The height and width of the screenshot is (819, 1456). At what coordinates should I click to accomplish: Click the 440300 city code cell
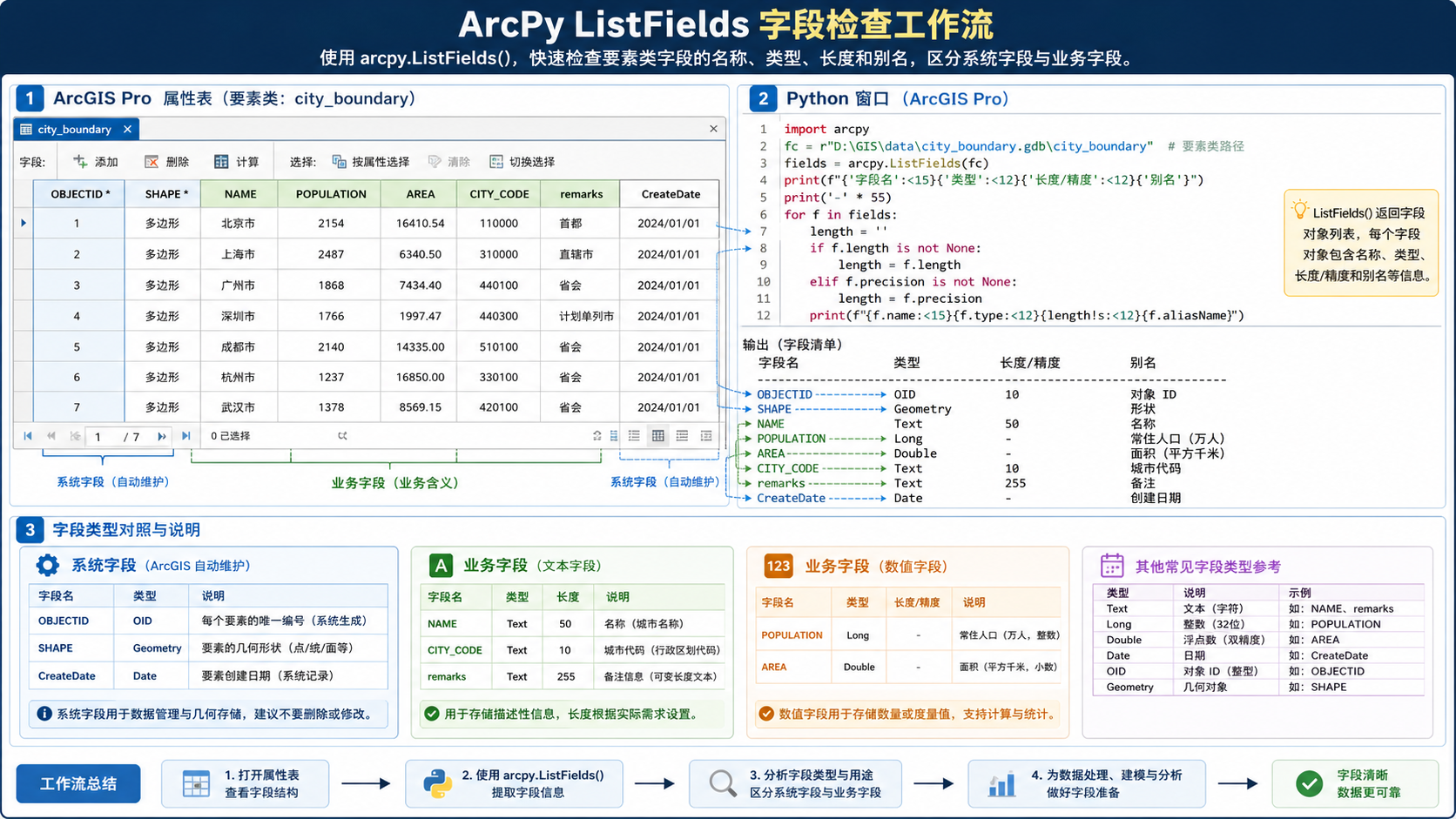point(499,316)
